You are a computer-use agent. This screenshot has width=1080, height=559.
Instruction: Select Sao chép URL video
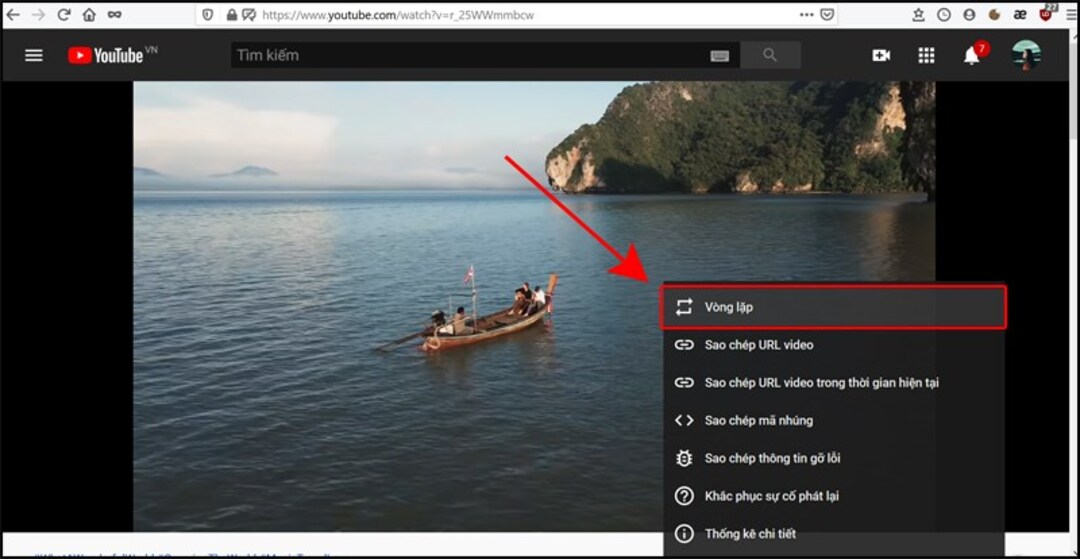pyautogui.click(x=758, y=345)
